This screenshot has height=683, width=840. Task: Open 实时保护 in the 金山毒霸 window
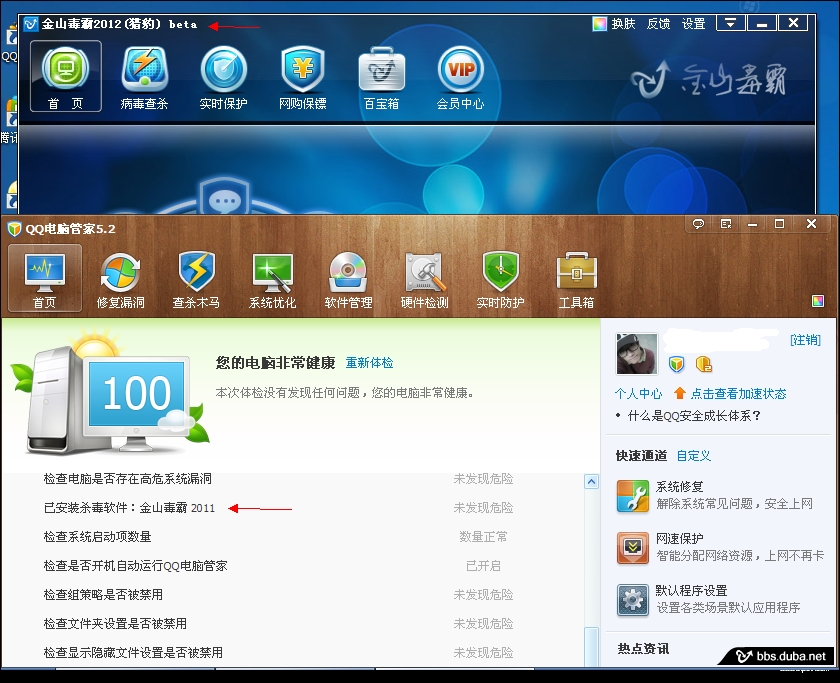click(x=223, y=77)
